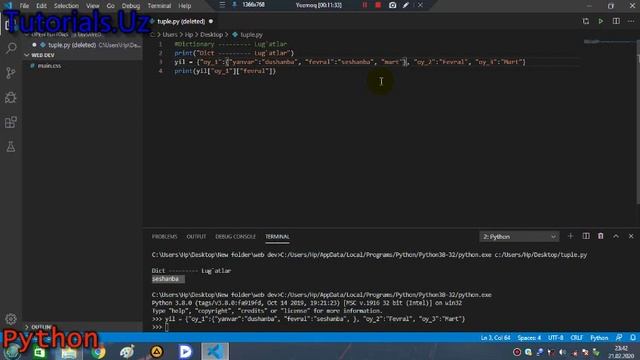The image size is (640, 360).
Task: Open the Debug view in activity bar
Action: (11, 97)
